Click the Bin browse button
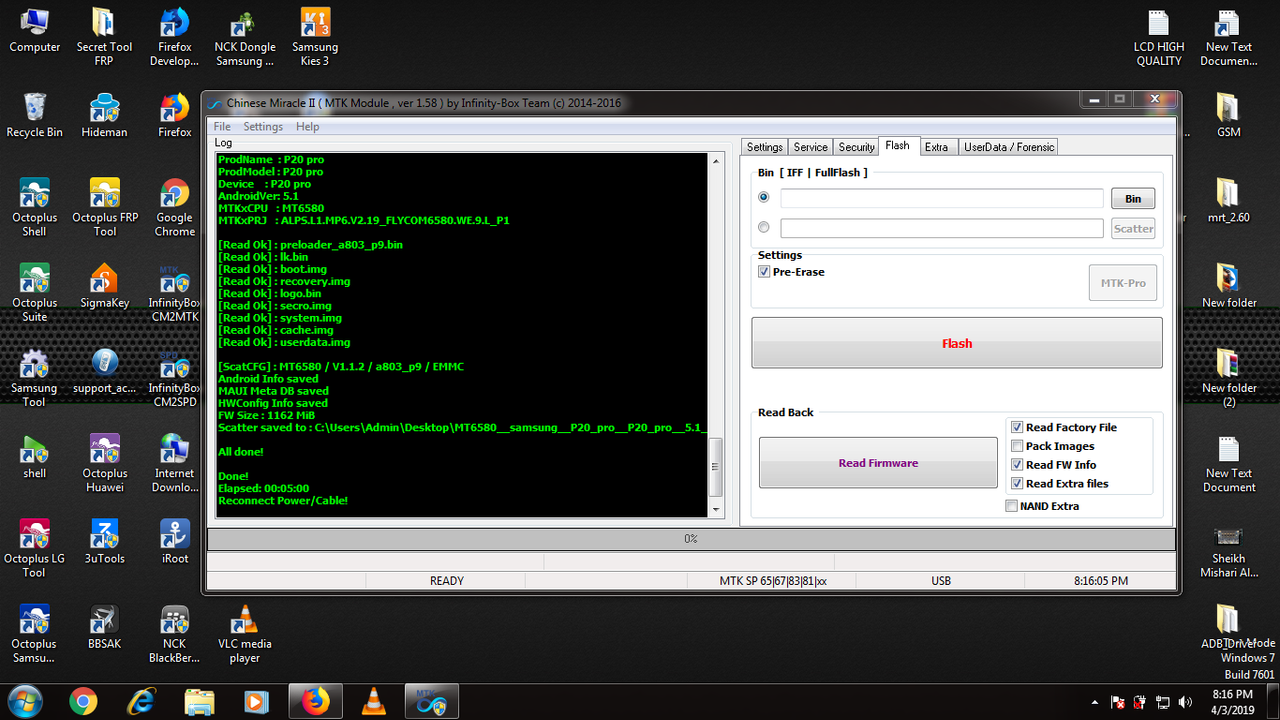 tap(1133, 198)
